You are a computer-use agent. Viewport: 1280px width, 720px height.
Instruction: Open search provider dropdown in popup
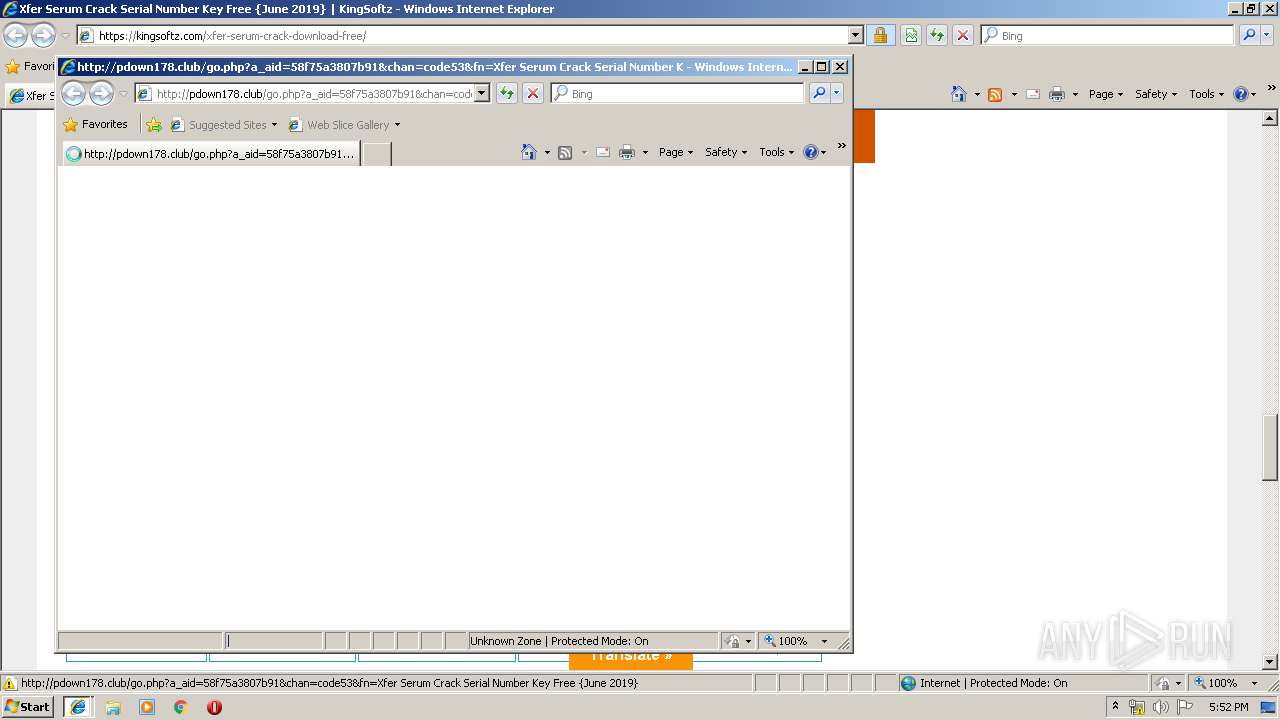pos(837,93)
